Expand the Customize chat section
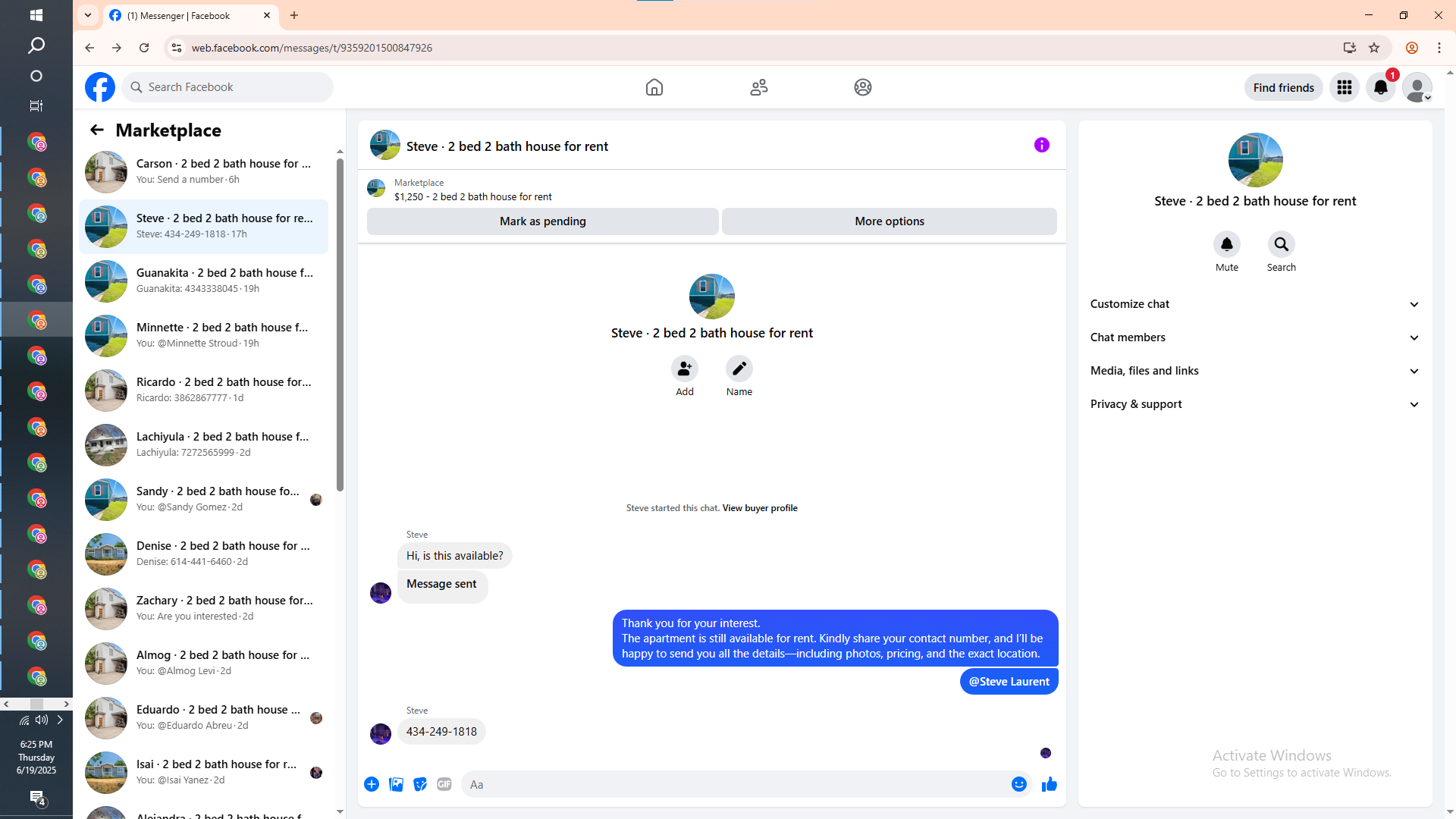 [1255, 304]
